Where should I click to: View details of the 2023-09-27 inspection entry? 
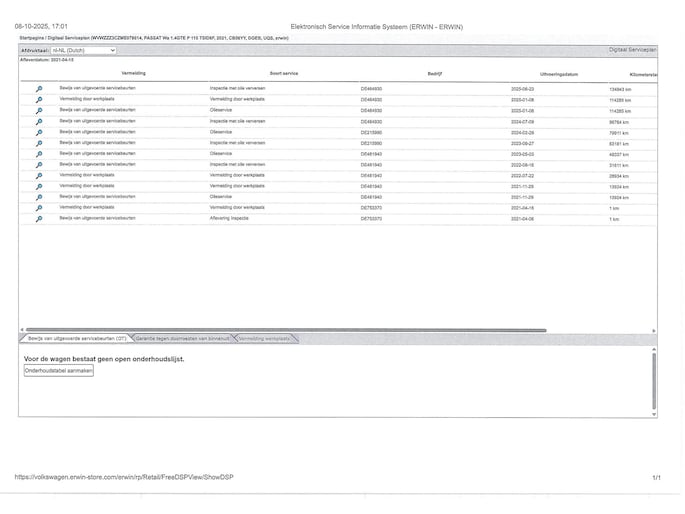coord(39,143)
